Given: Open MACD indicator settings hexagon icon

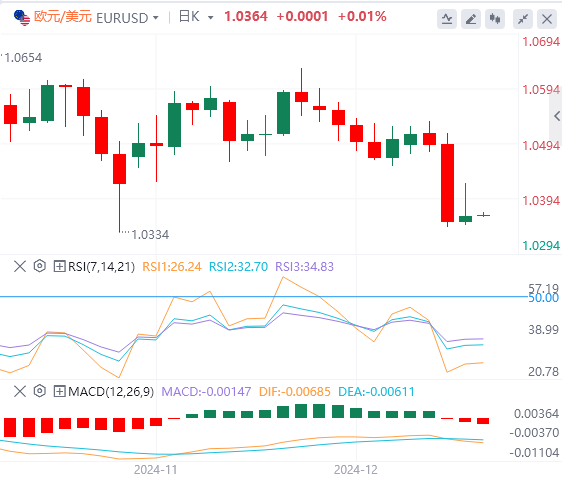Looking at the screenshot, I should tap(40, 391).
